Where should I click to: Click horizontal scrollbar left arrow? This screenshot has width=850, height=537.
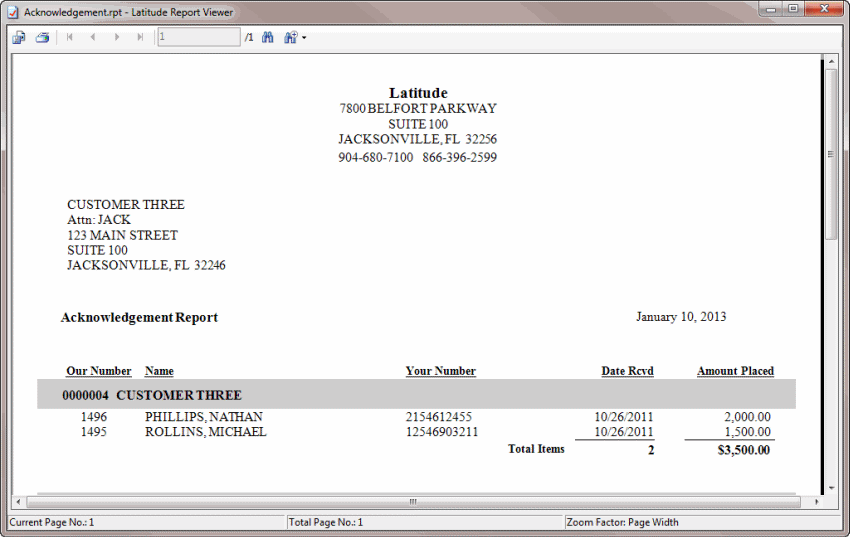18,502
